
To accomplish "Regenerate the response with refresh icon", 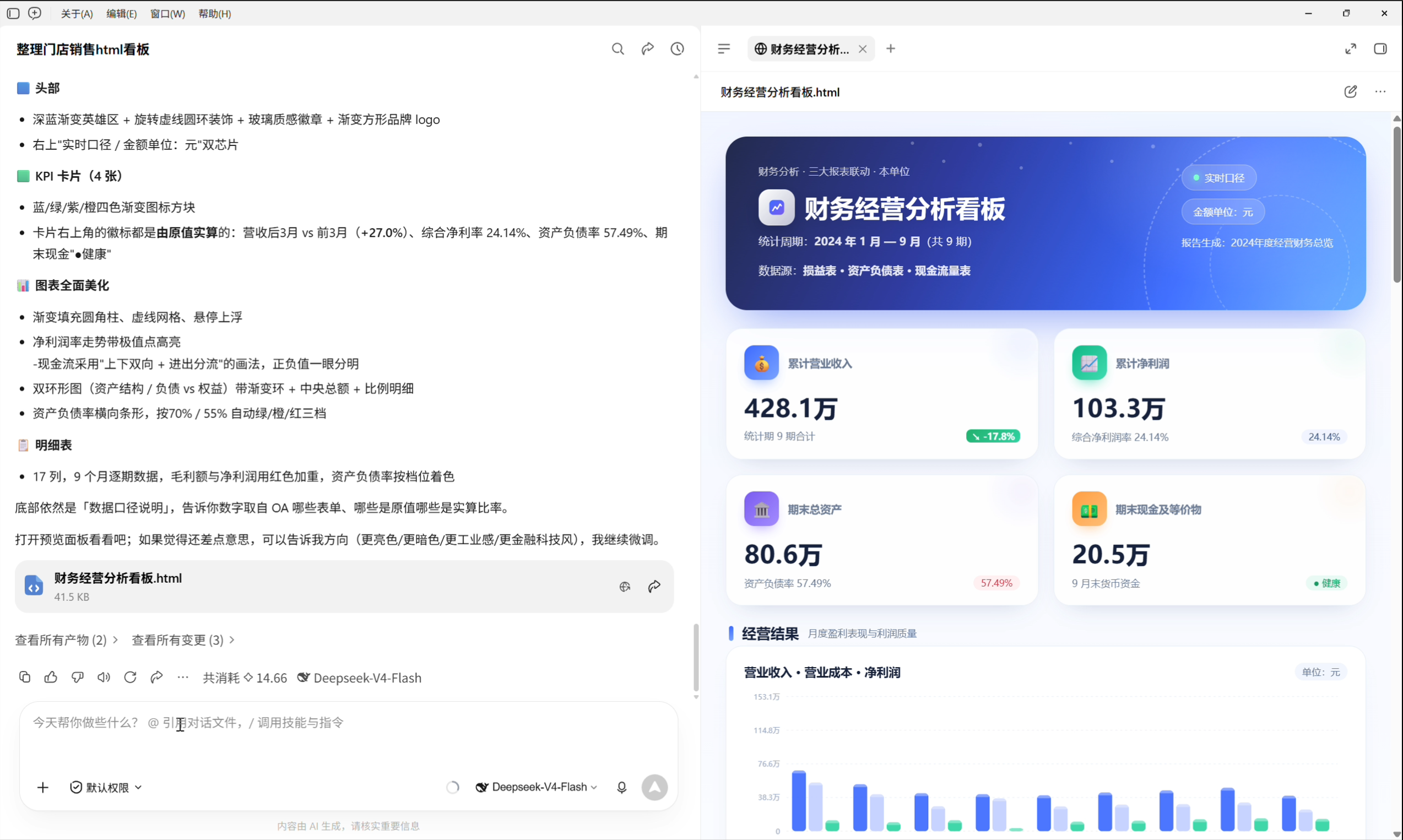I will click(130, 677).
